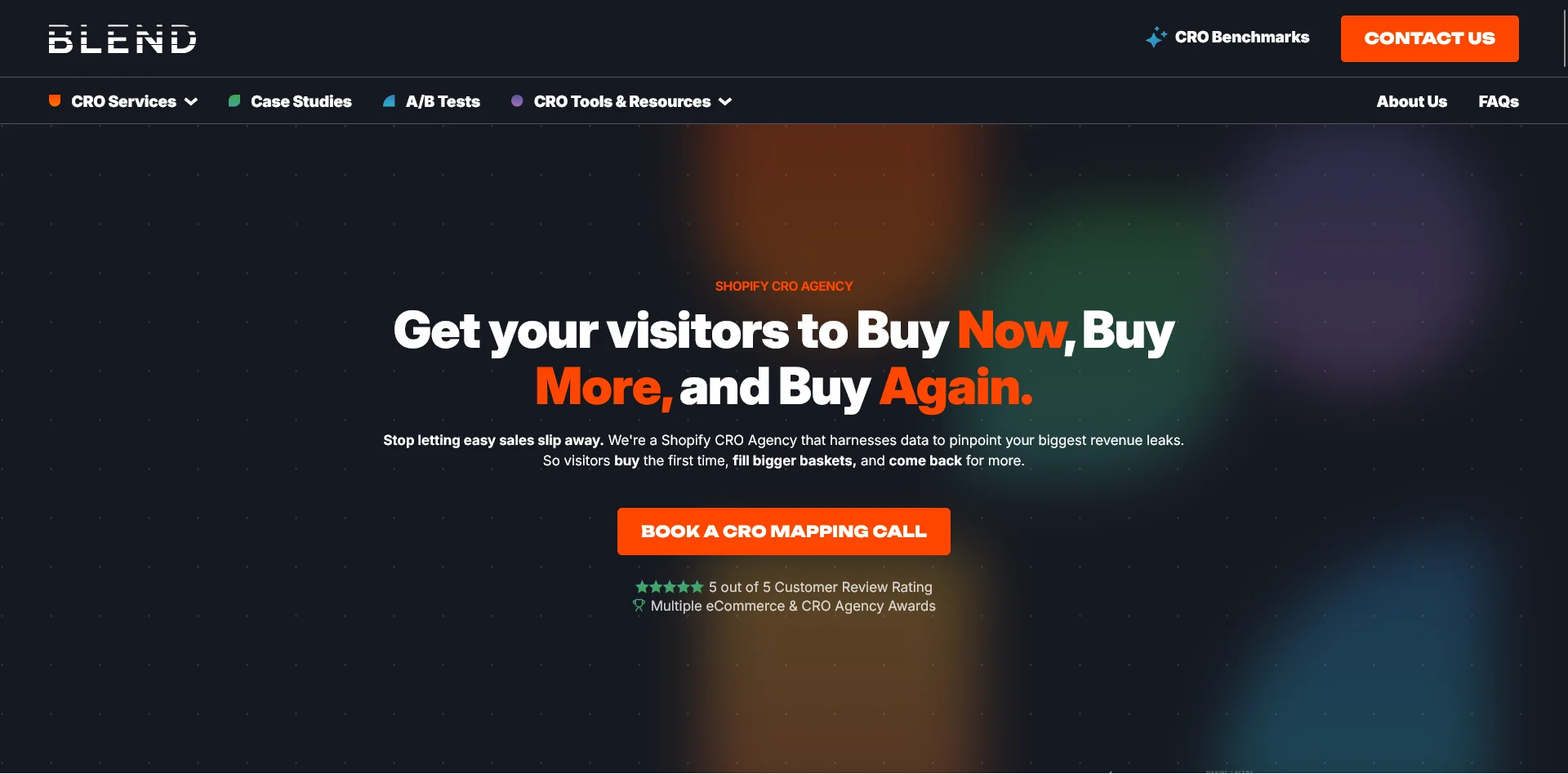This screenshot has width=1568, height=774.
Task: Click the purple circle icon before CRO Tools
Action: pyautogui.click(x=517, y=100)
